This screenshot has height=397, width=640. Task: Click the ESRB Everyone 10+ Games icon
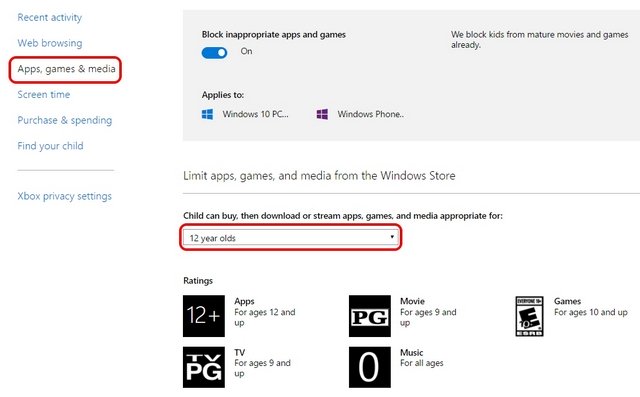(x=529, y=316)
